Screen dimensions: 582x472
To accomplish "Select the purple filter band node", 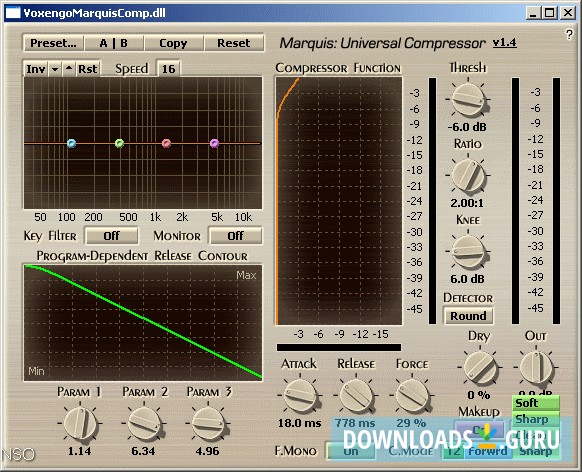I will [x=214, y=143].
